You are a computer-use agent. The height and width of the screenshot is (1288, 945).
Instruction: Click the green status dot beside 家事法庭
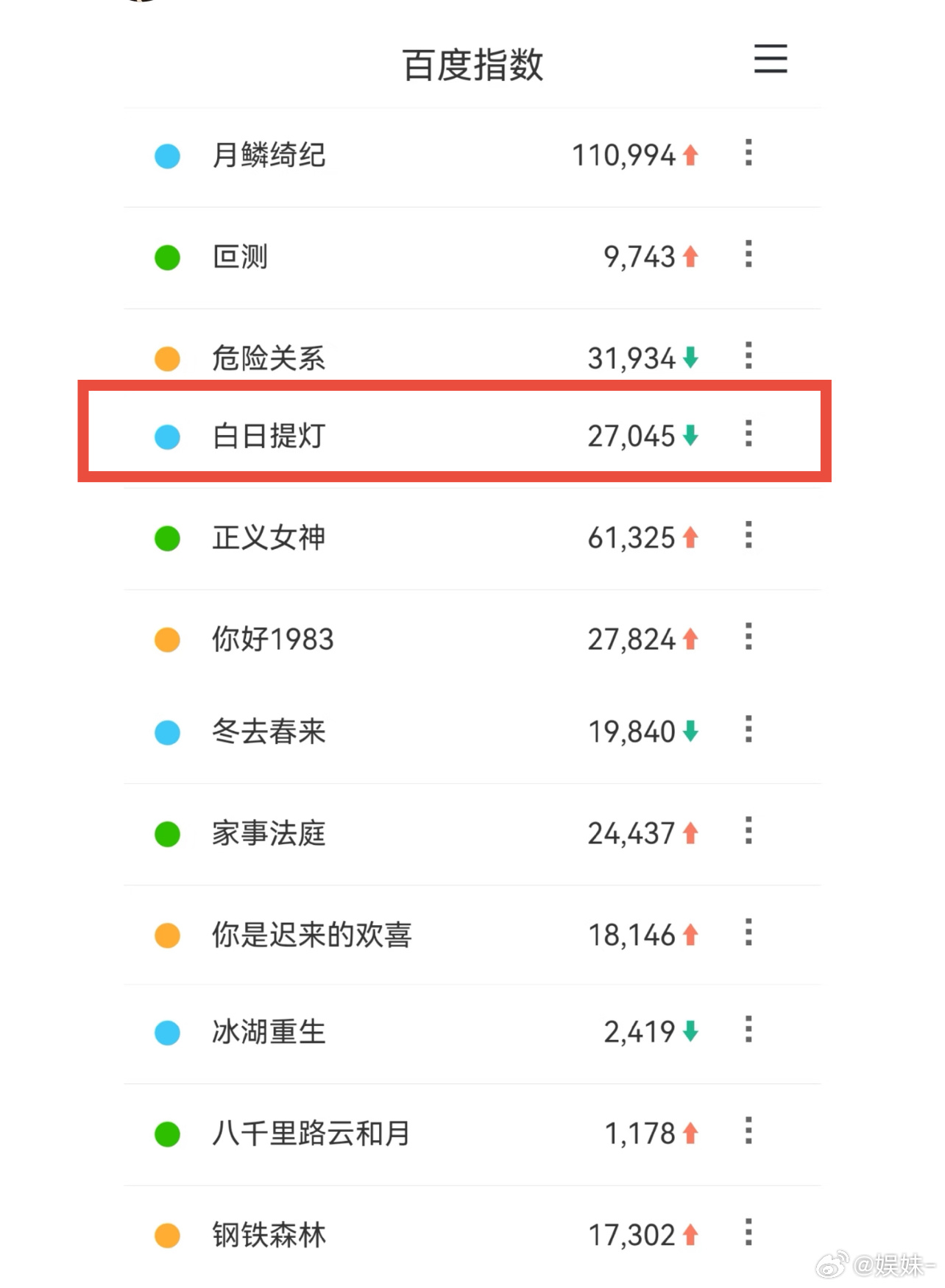167,835
